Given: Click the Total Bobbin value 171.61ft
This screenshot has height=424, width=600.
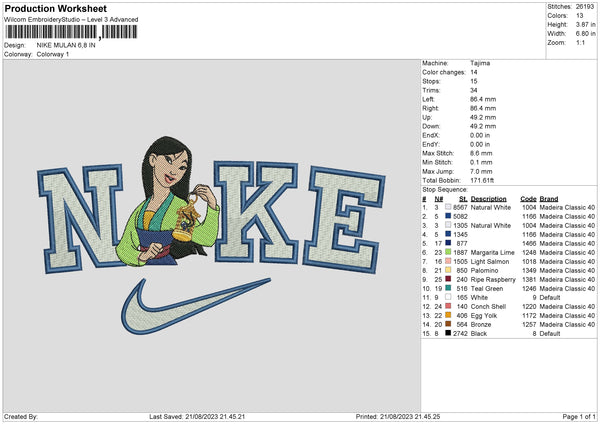Looking at the screenshot, I should [482, 180].
